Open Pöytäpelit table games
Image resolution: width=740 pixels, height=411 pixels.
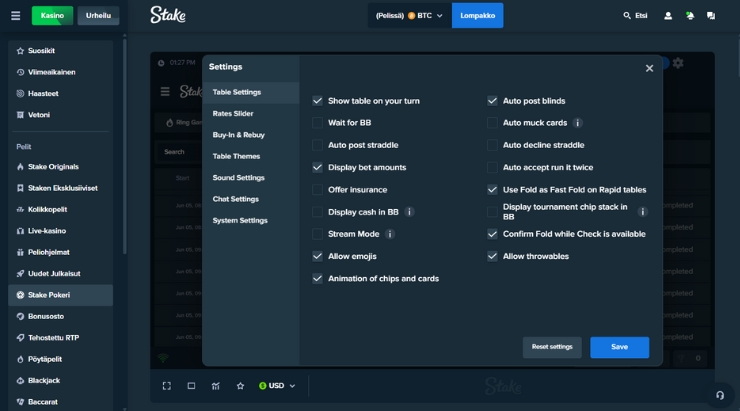pyautogui.click(x=60, y=359)
